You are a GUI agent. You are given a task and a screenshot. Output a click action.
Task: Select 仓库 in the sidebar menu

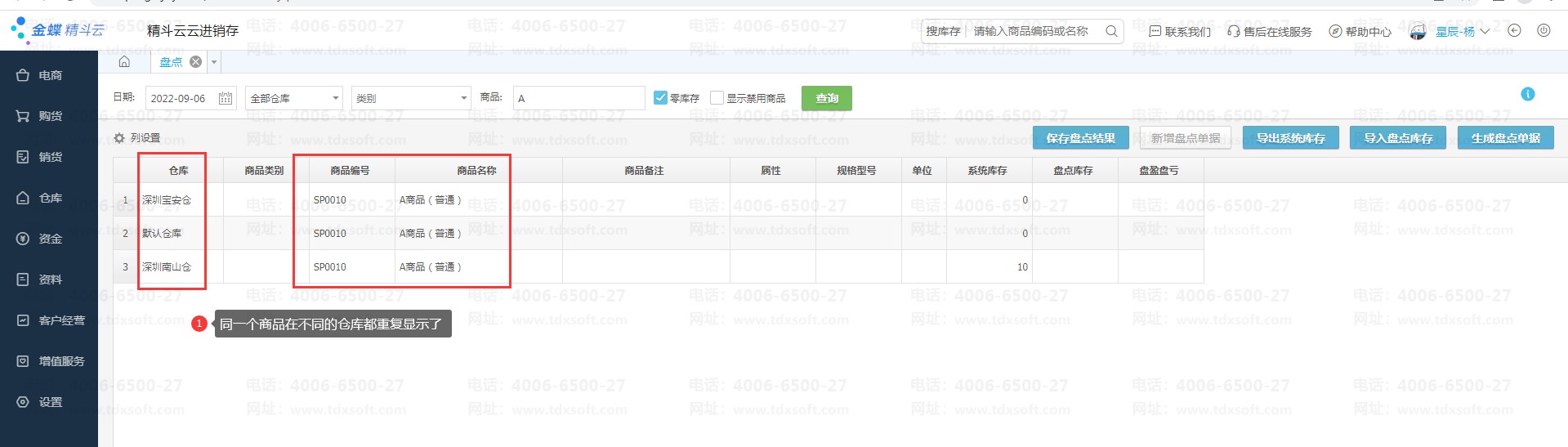[49, 198]
